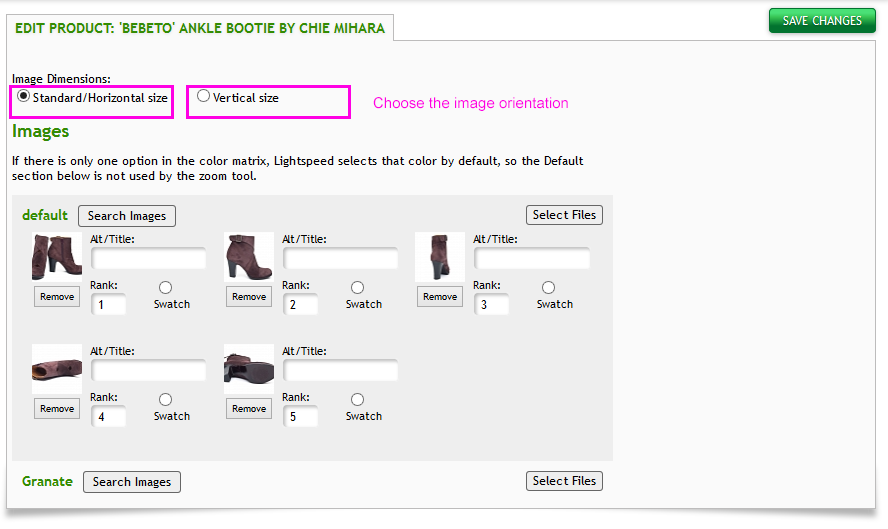Click the second boot thumbnail image
Screen dimensions: 888x529
(249, 256)
